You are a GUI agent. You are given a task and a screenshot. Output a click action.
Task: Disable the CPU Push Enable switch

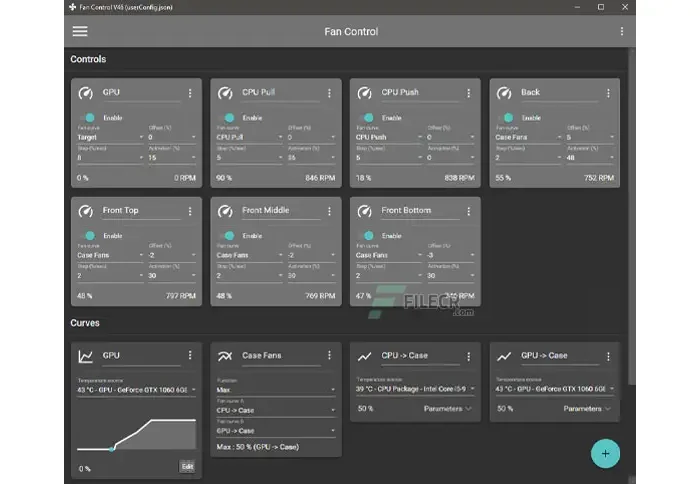point(370,118)
